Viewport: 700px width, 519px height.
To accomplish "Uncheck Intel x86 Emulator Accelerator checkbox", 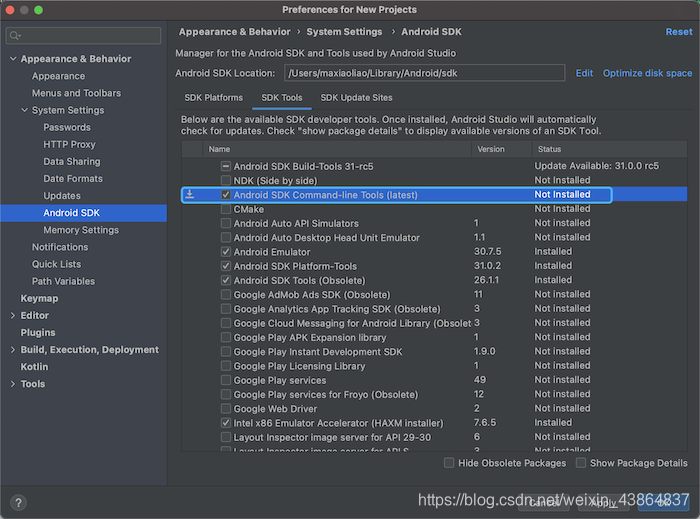I will click(226, 423).
